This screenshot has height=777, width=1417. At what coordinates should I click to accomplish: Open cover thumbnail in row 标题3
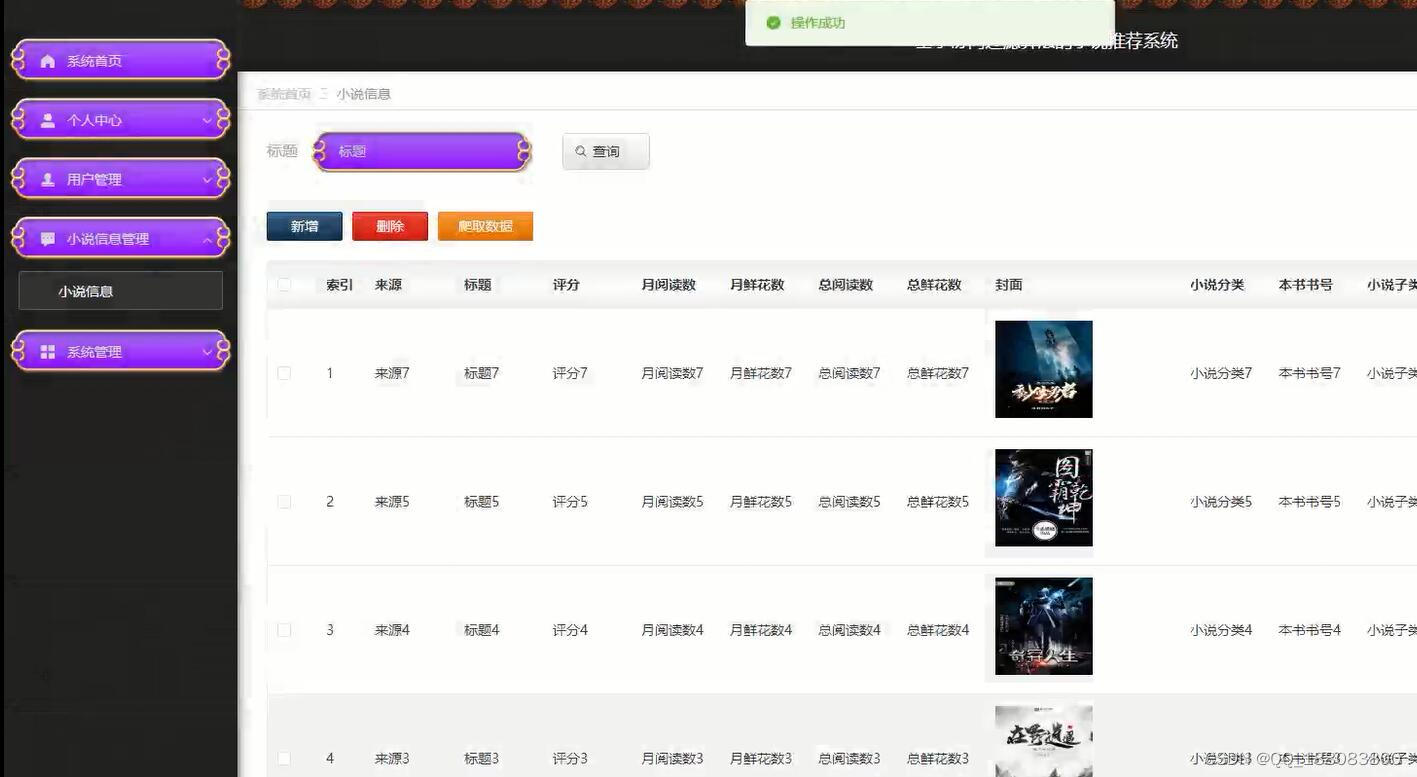1044,741
